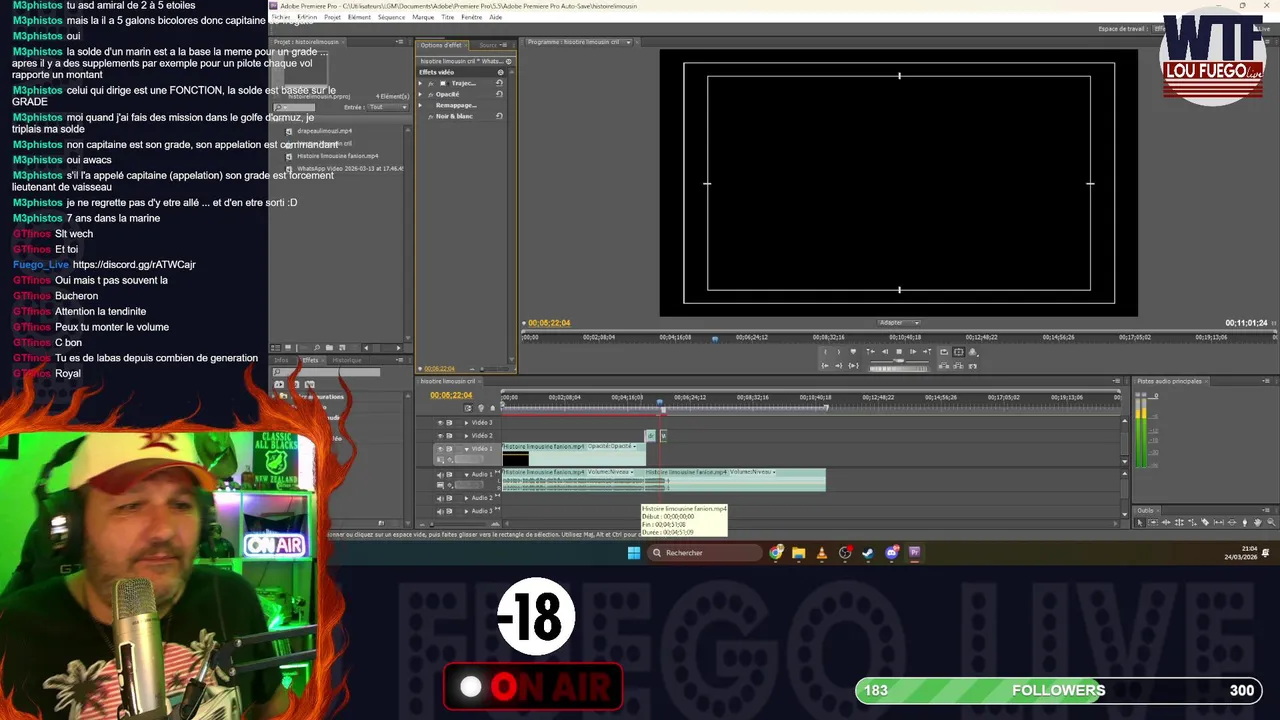Open VLC from the taskbar
Viewport: 1280px width, 720px height.
(821, 553)
